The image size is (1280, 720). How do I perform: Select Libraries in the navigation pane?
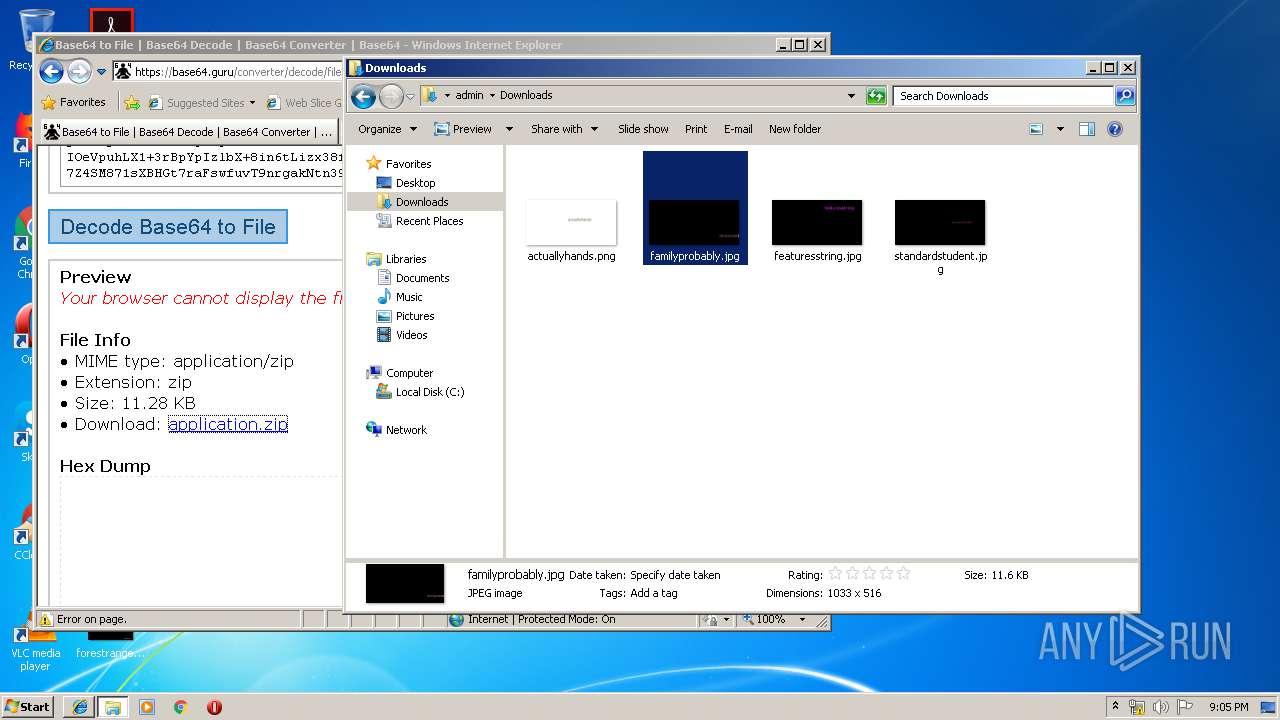(x=406, y=259)
